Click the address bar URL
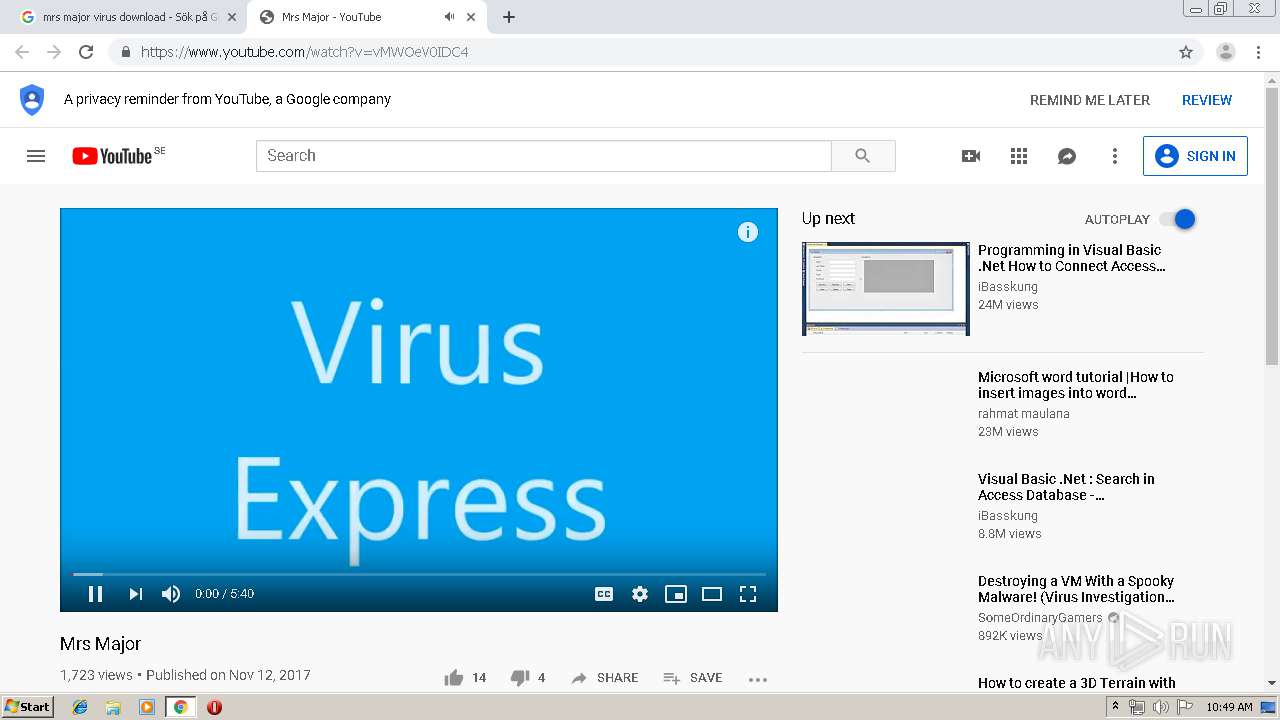This screenshot has width=1280, height=720. (x=304, y=52)
